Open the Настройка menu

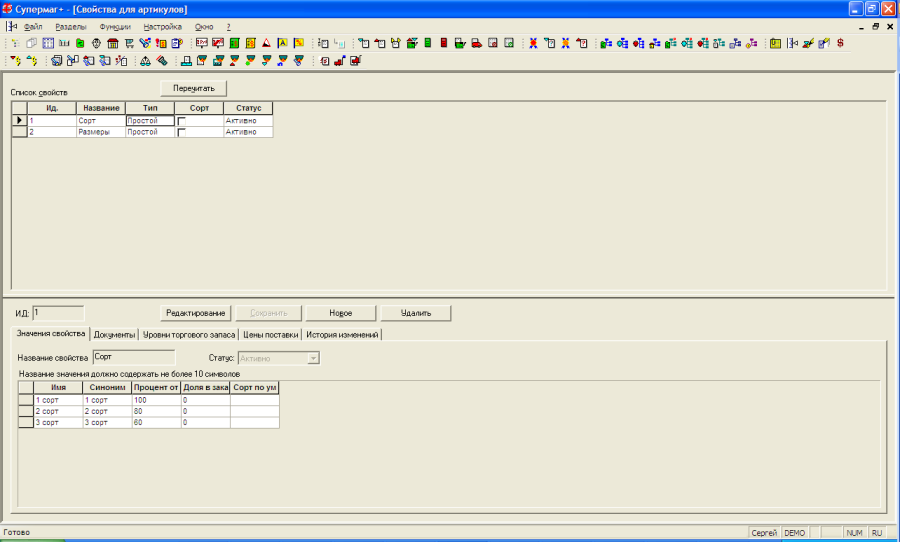click(x=162, y=27)
